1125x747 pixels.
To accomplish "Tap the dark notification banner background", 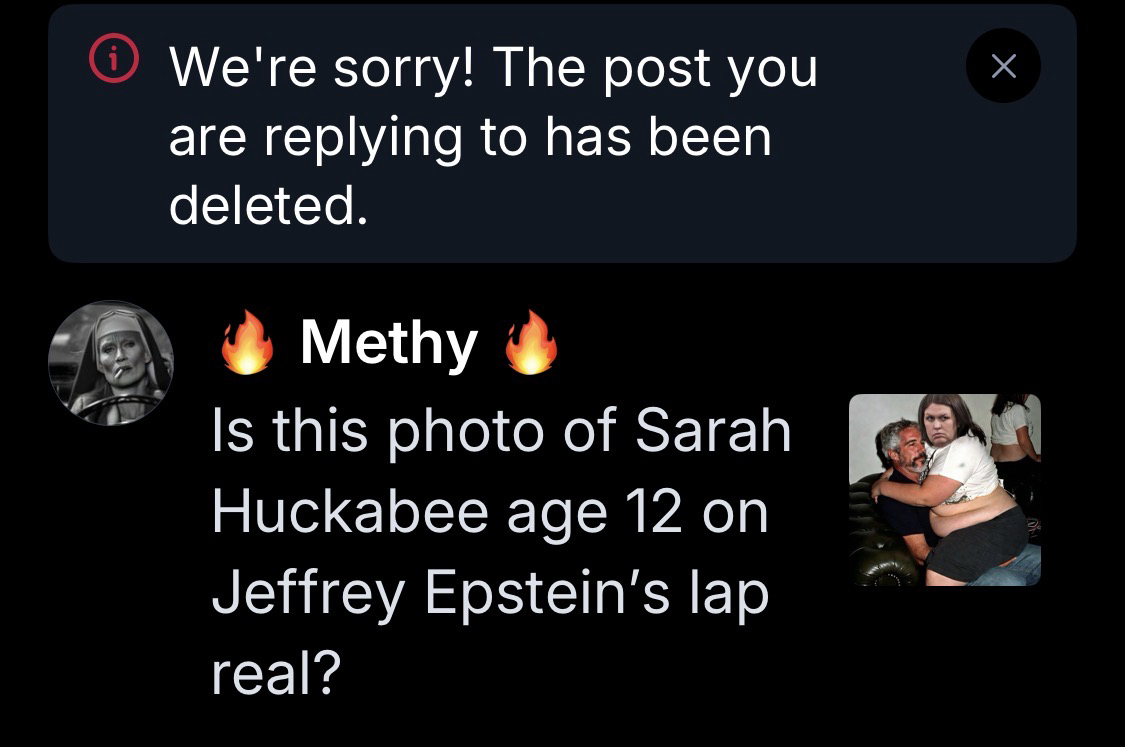I will pos(900,200).
